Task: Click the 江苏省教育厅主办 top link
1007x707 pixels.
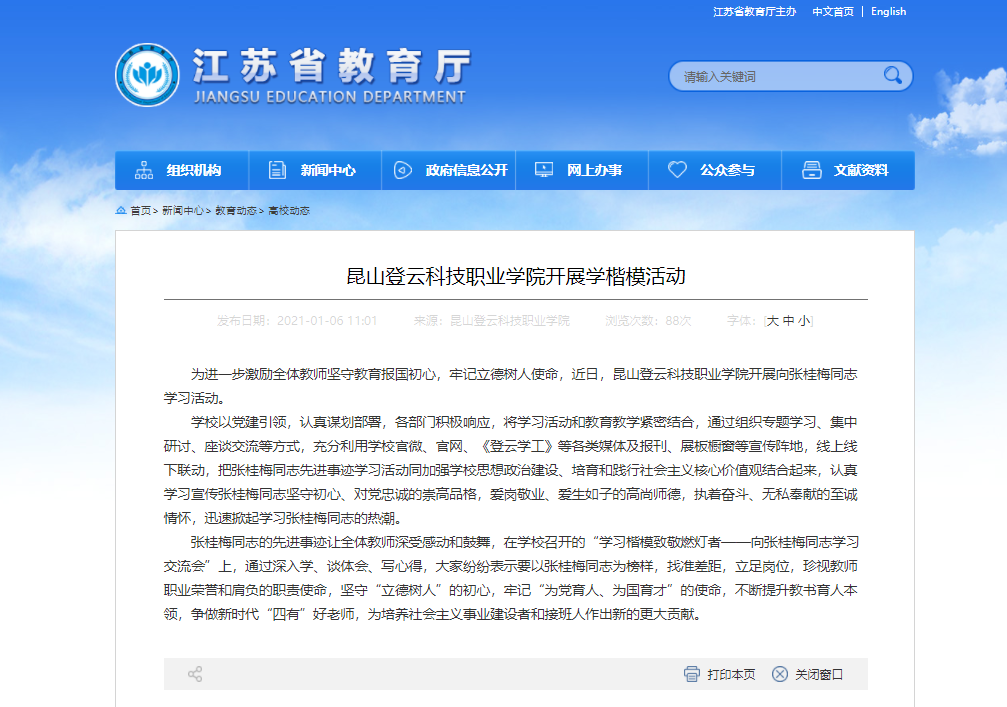Action: point(755,12)
